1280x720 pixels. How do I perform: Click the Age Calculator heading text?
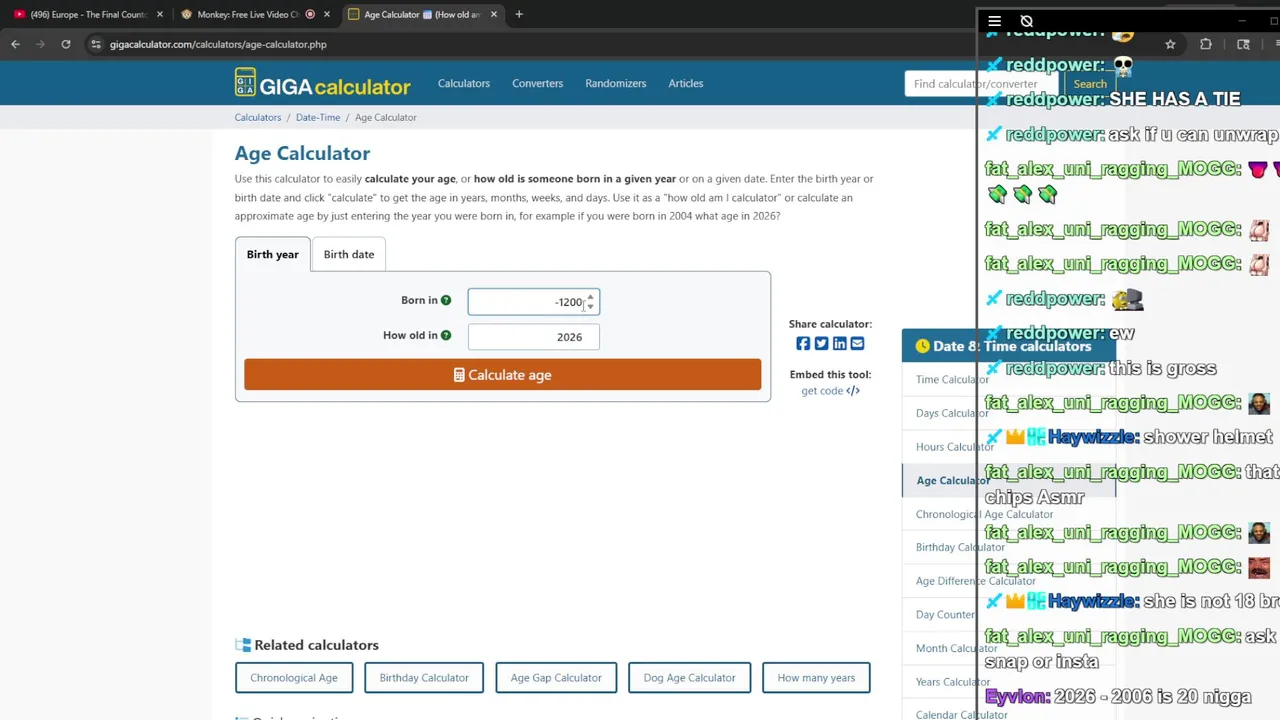pyautogui.click(x=302, y=153)
